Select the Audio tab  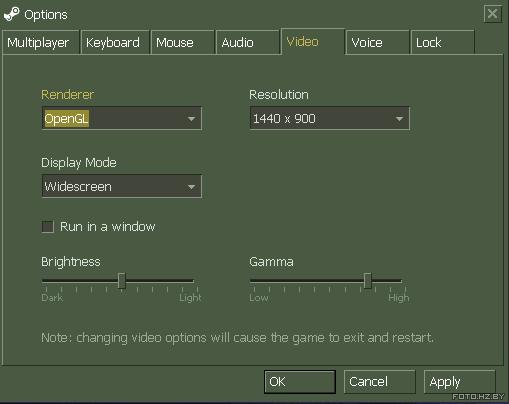point(247,42)
